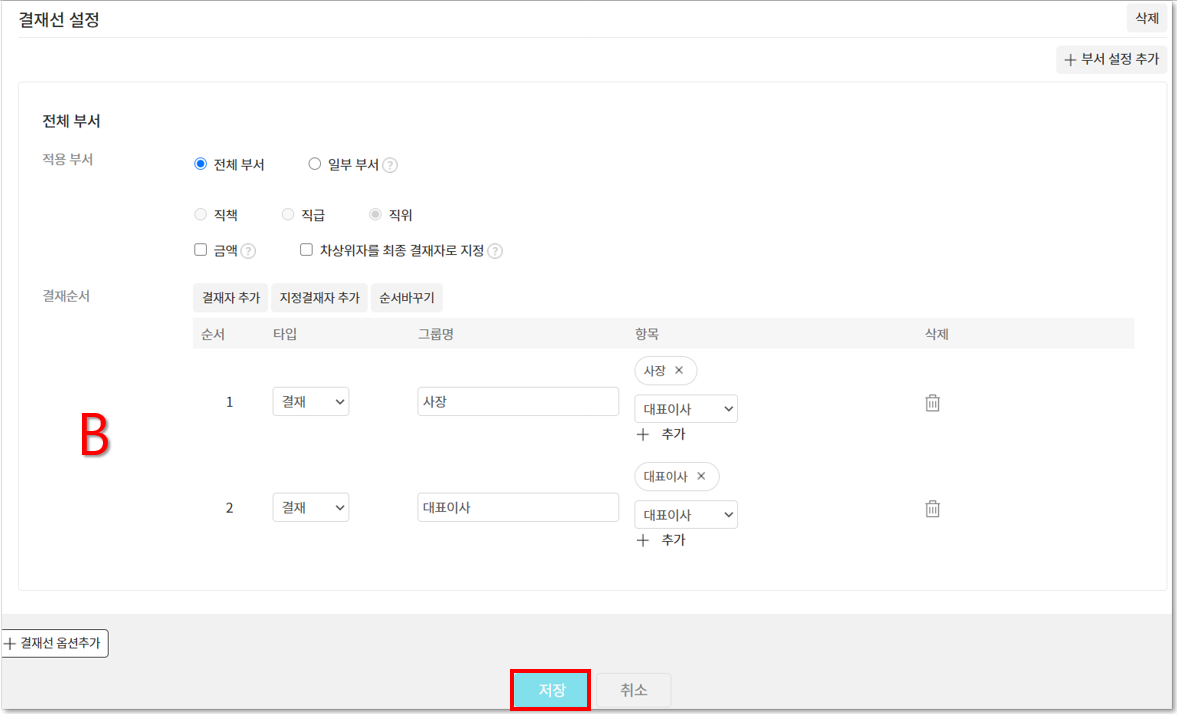Click the trash icon for row 1
Viewport: 1177px width, 714px height.
[932, 403]
